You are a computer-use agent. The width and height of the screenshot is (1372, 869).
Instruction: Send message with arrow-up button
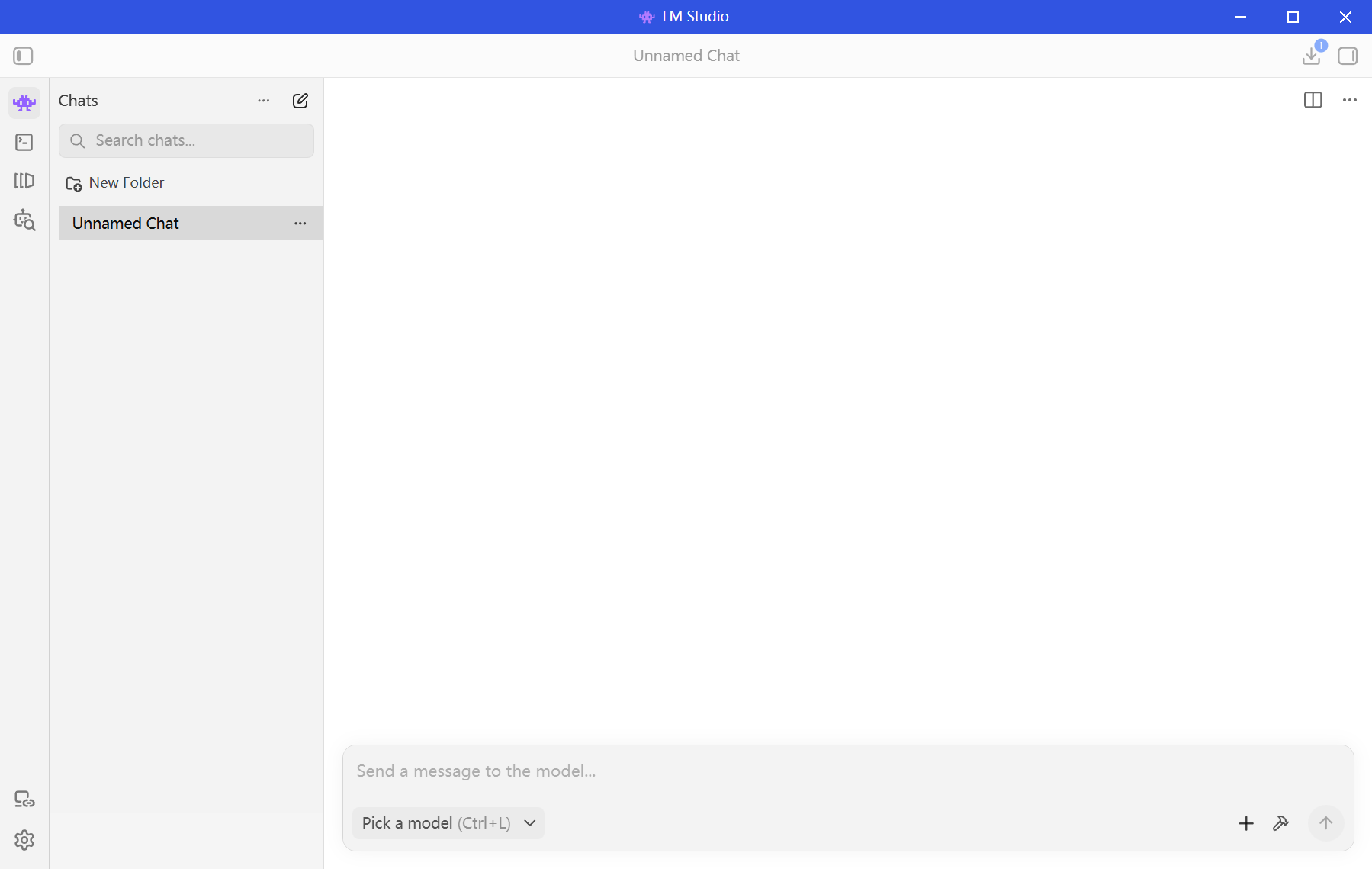tap(1326, 823)
